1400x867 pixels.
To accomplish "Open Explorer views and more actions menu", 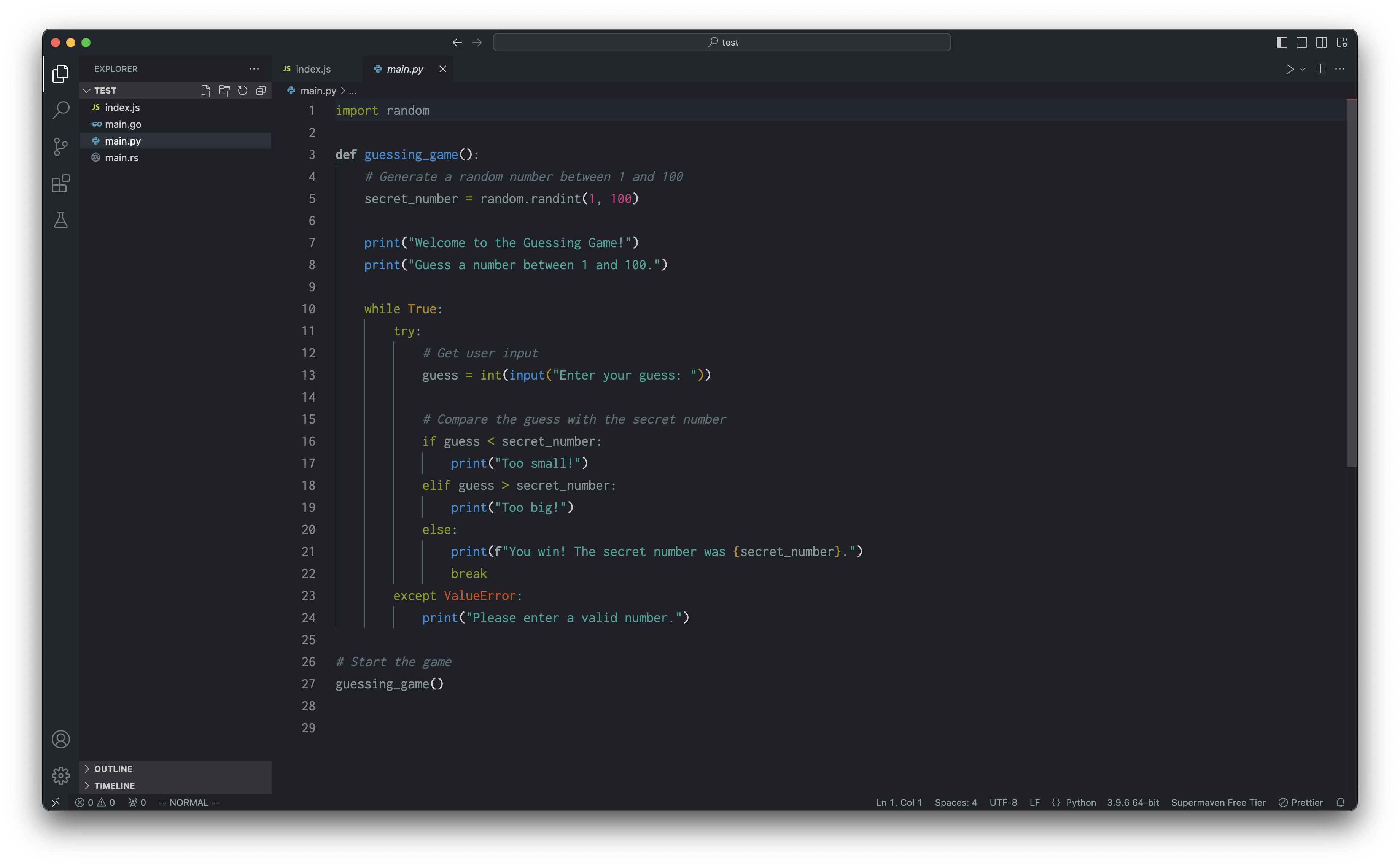I will tap(254, 69).
